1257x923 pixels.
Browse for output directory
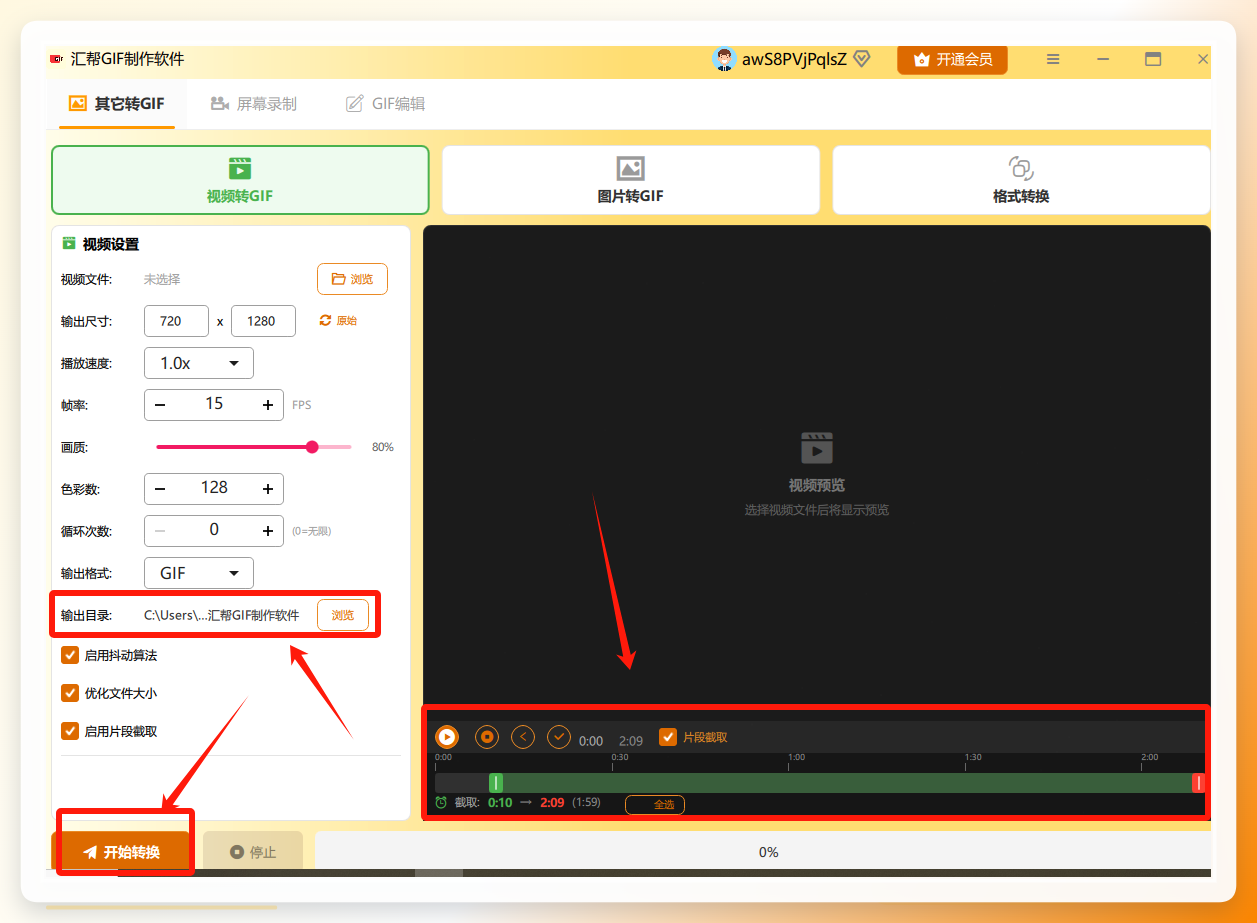(x=343, y=615)
